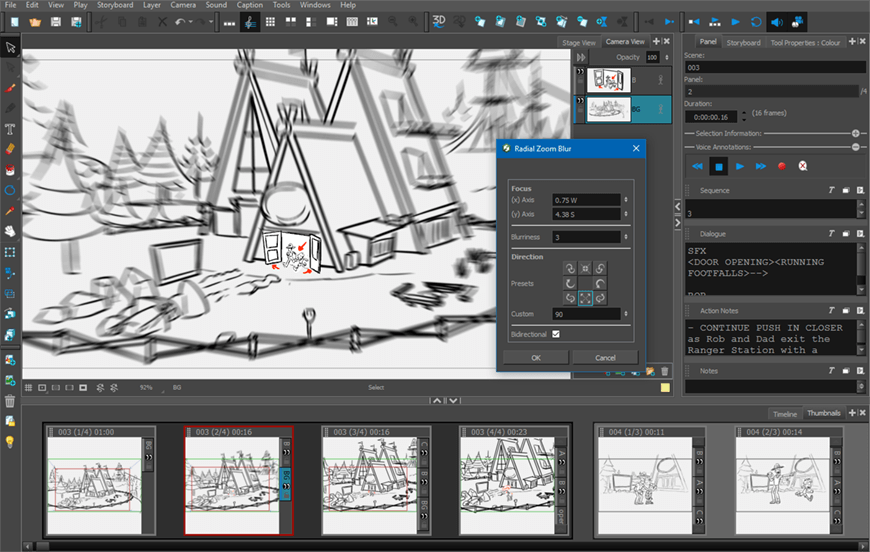
Task: Save the project with the floppy disk icon
Action: [x=55, y=22]
